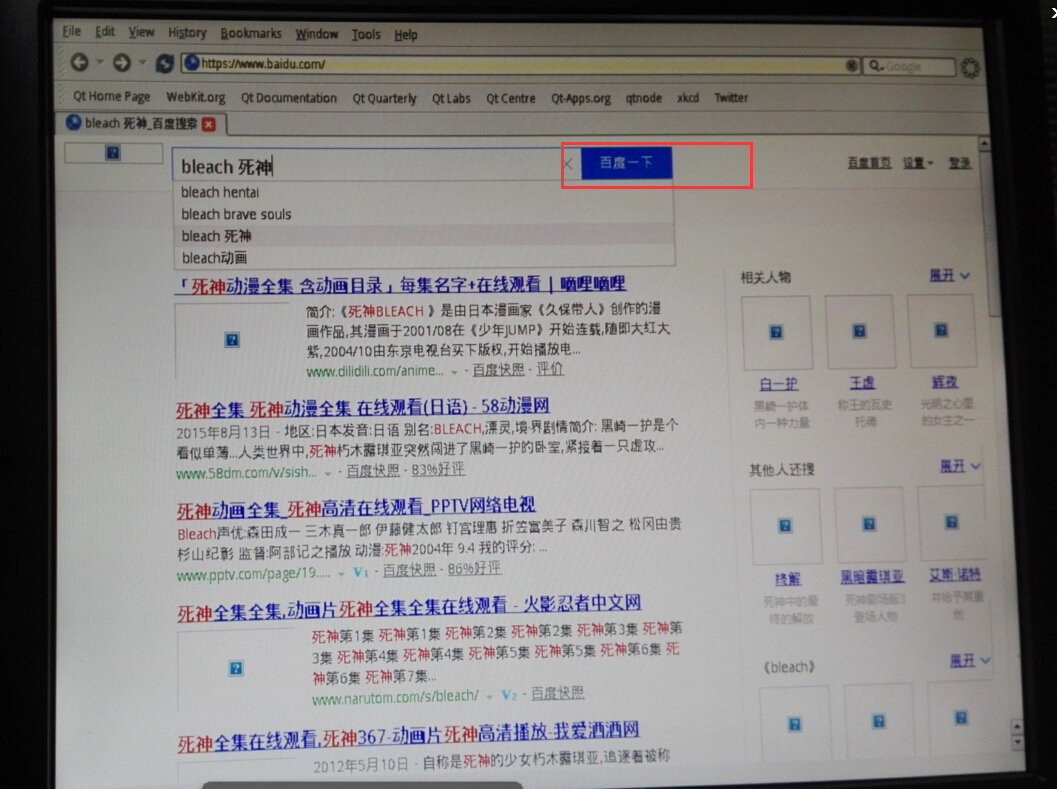
Task: Open 黑暗露琪亚 character link
Action: click(872, 577)
